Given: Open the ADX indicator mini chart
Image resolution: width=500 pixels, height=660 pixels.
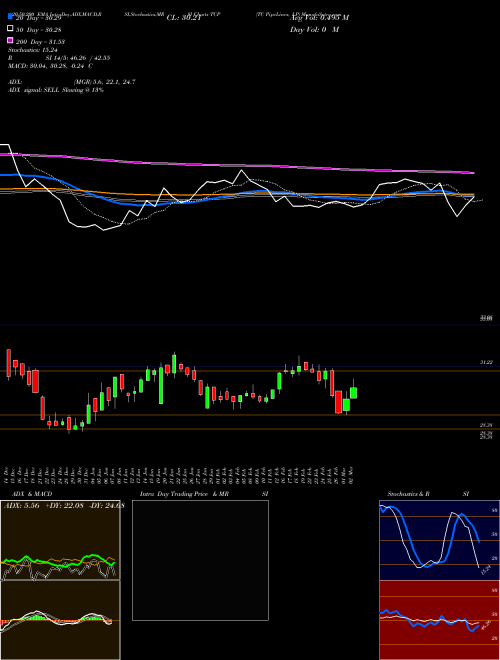Looking at the screenshot, I should (60, 540).
